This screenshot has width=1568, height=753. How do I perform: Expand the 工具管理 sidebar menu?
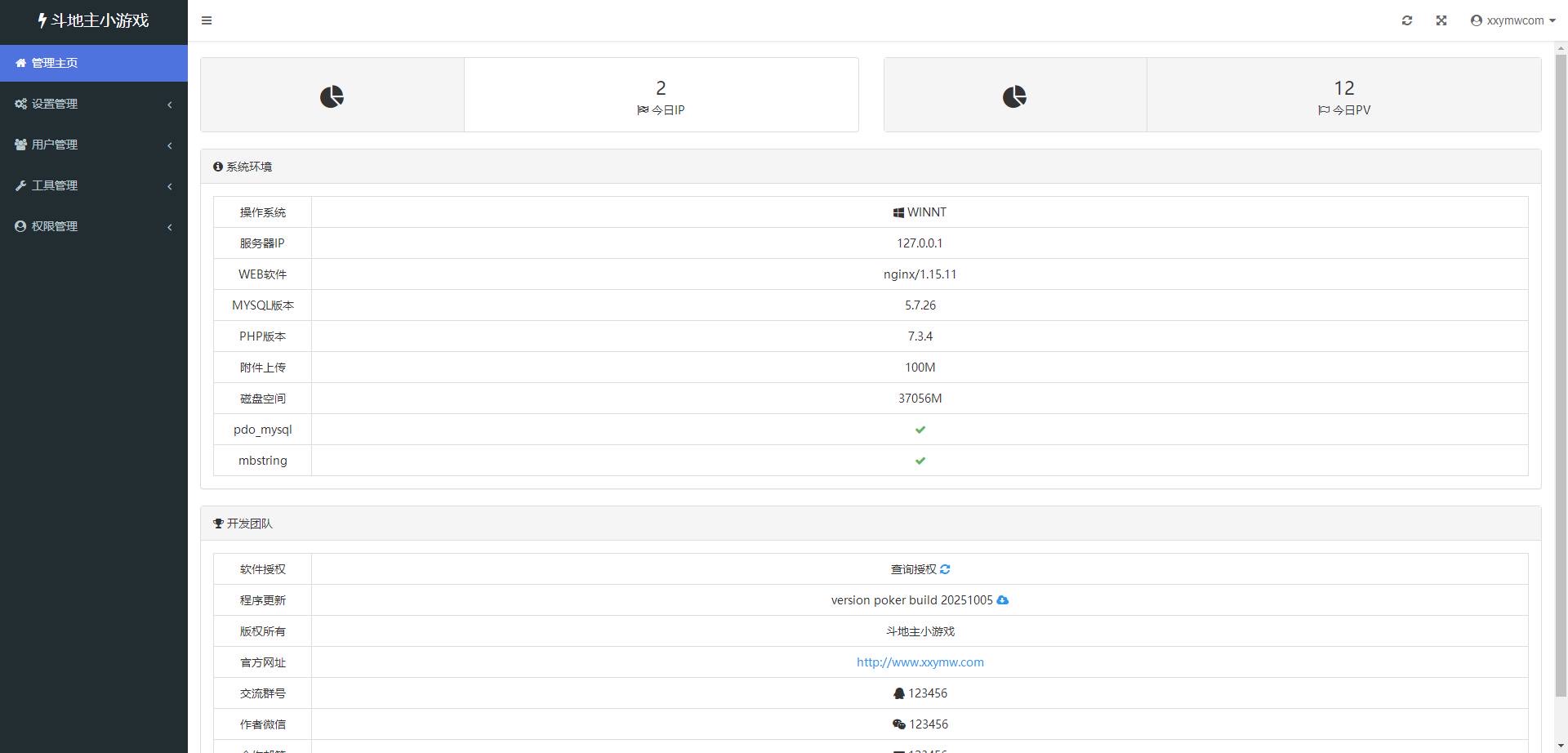click(54, 185)
